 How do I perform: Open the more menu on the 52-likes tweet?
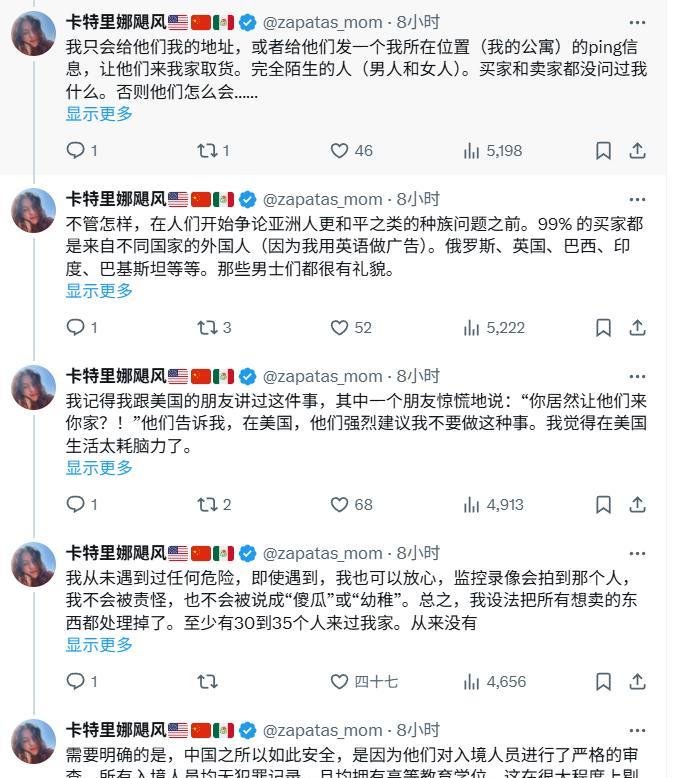click(x=637, y=199)
